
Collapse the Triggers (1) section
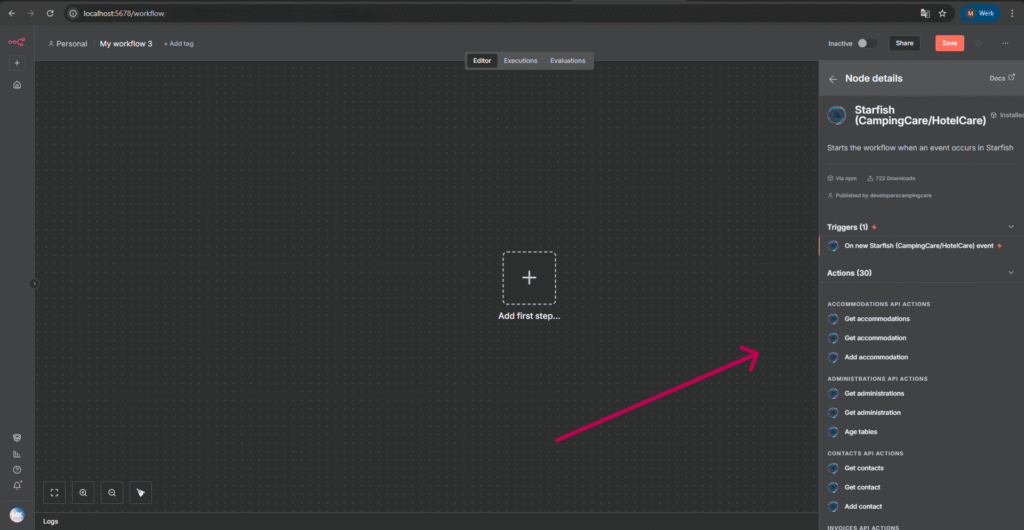click(x=1011, y=227)
